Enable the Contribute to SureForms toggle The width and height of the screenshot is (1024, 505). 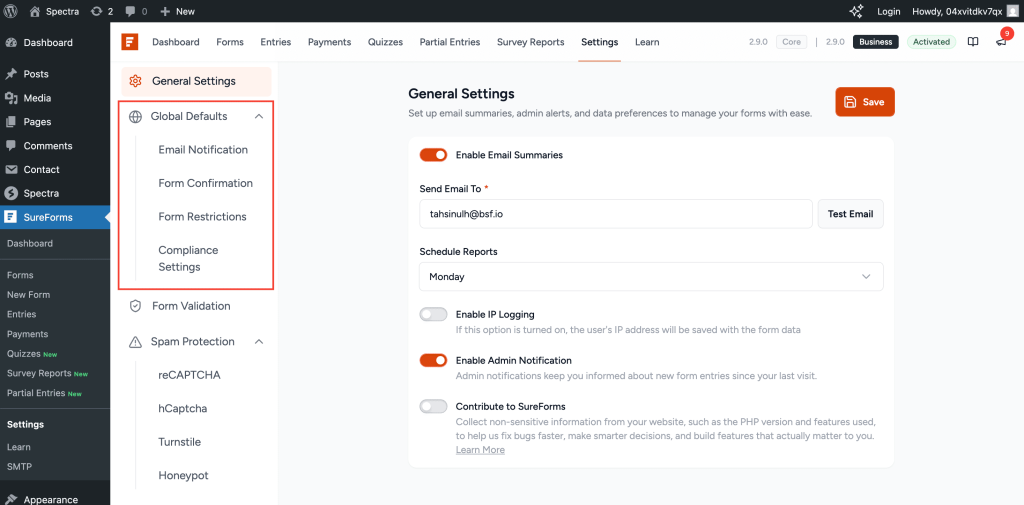pyautogui.click(x=433, y=406)
